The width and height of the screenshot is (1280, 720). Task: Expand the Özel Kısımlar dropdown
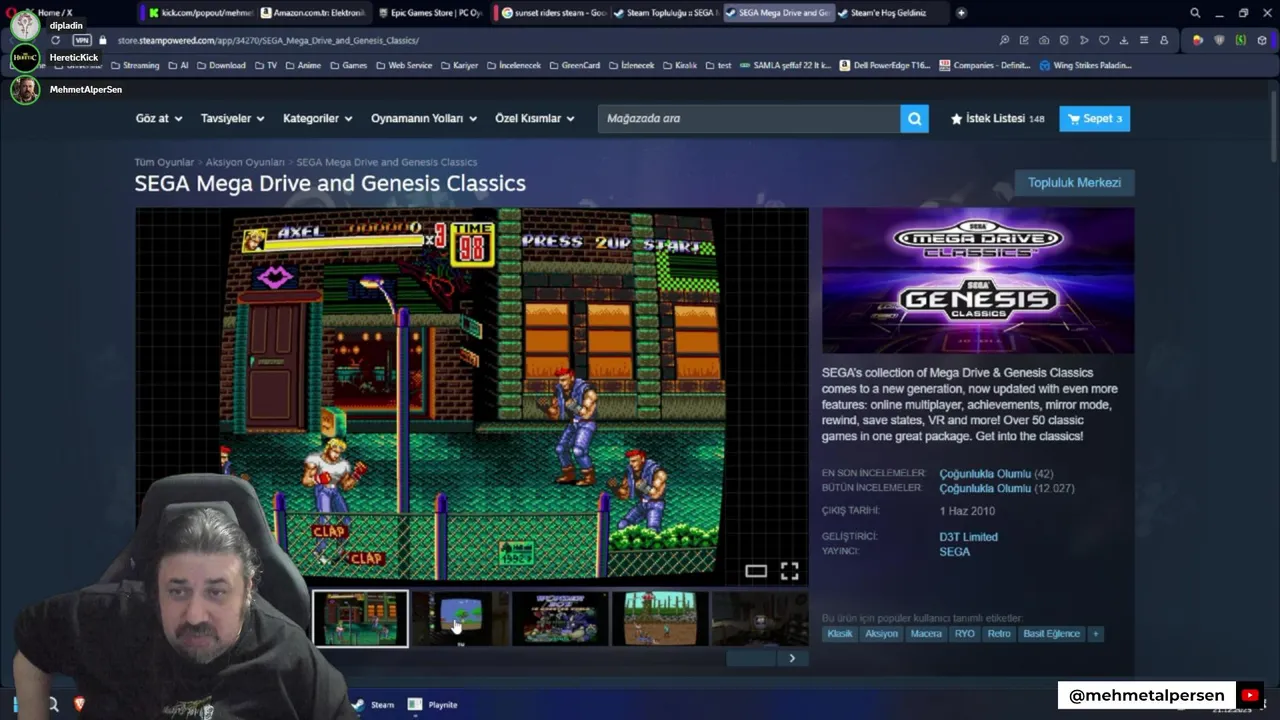click(534, 118)
